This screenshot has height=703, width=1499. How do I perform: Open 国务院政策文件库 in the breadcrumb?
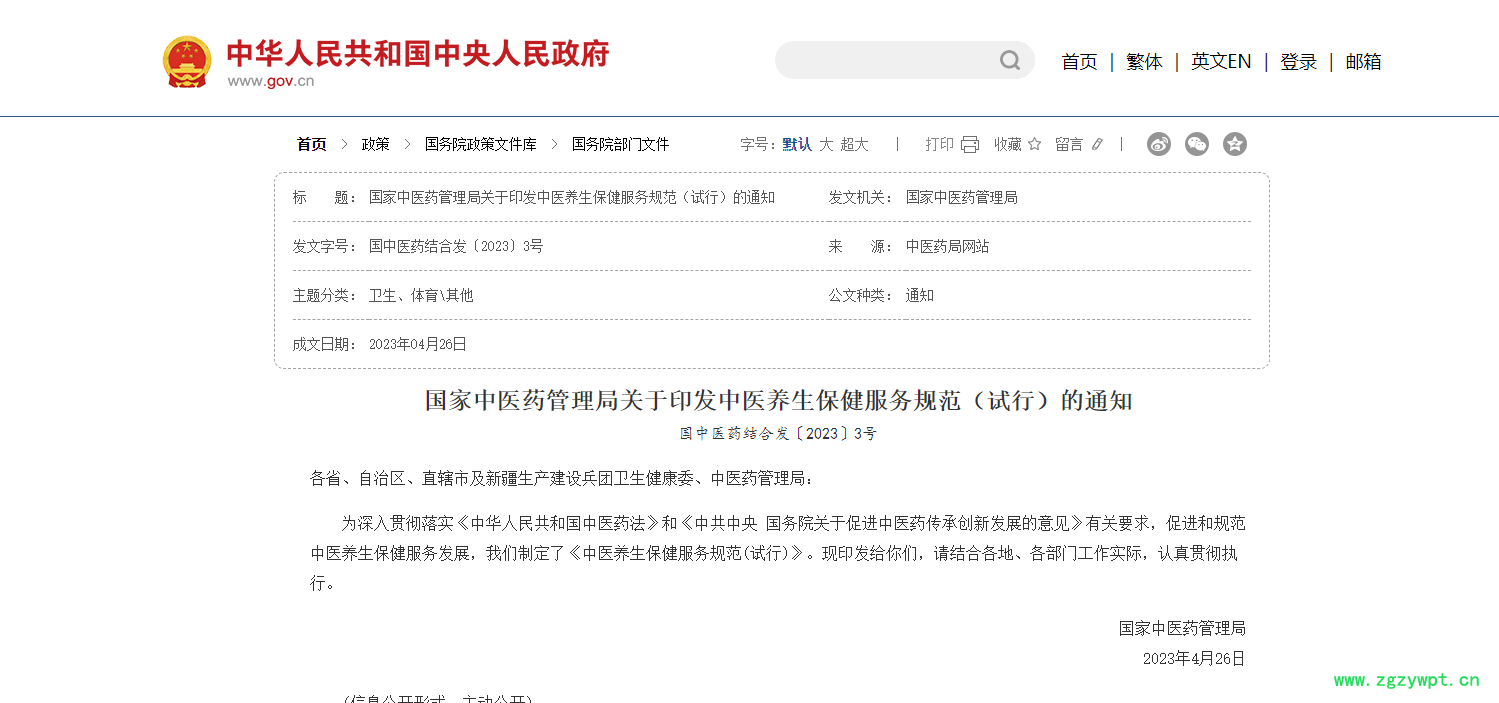coord(480,145)
